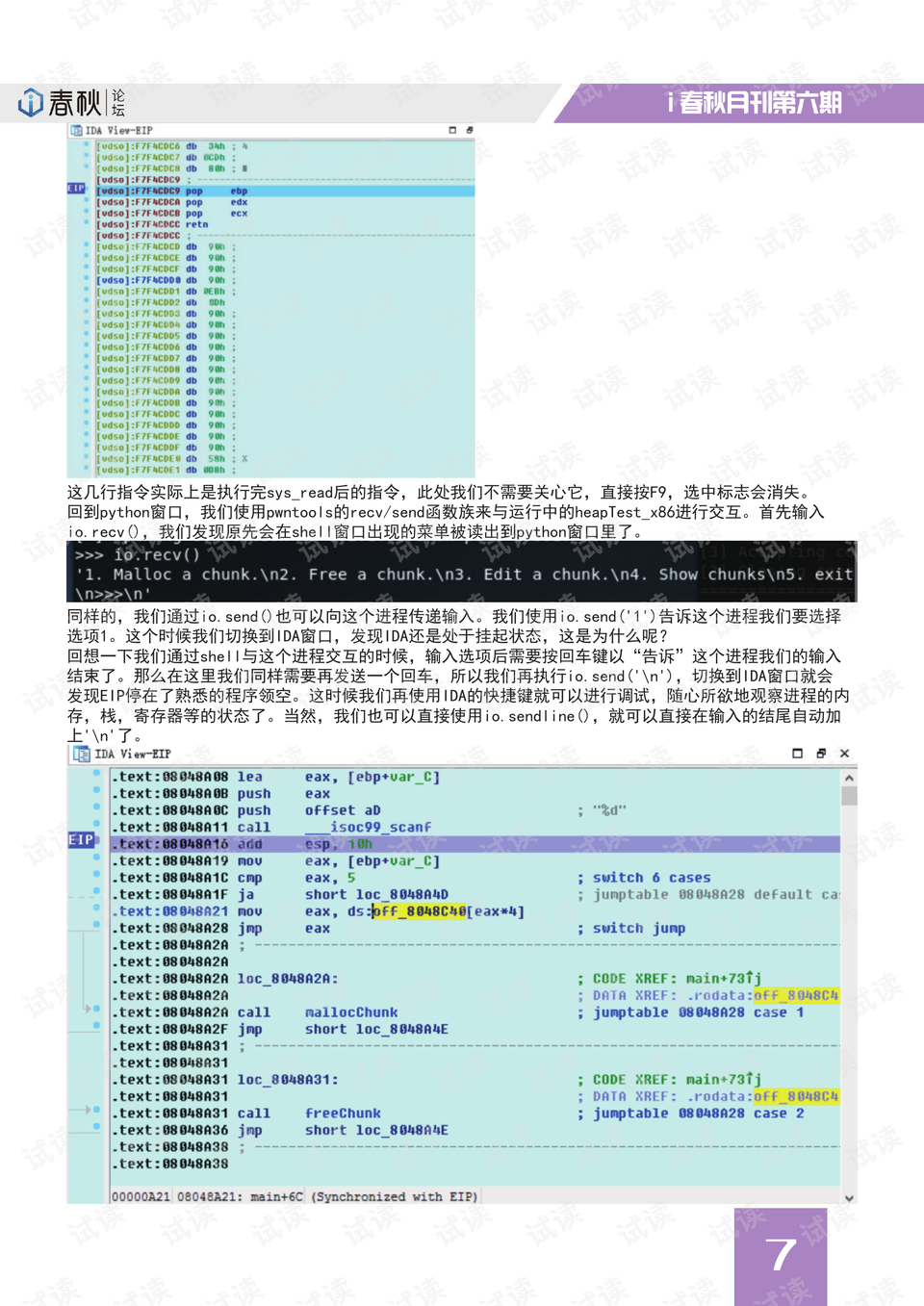Viewport: 924px width, 1306px height.
Task: Click the freeChunk function name
Action: (343, 1114)
